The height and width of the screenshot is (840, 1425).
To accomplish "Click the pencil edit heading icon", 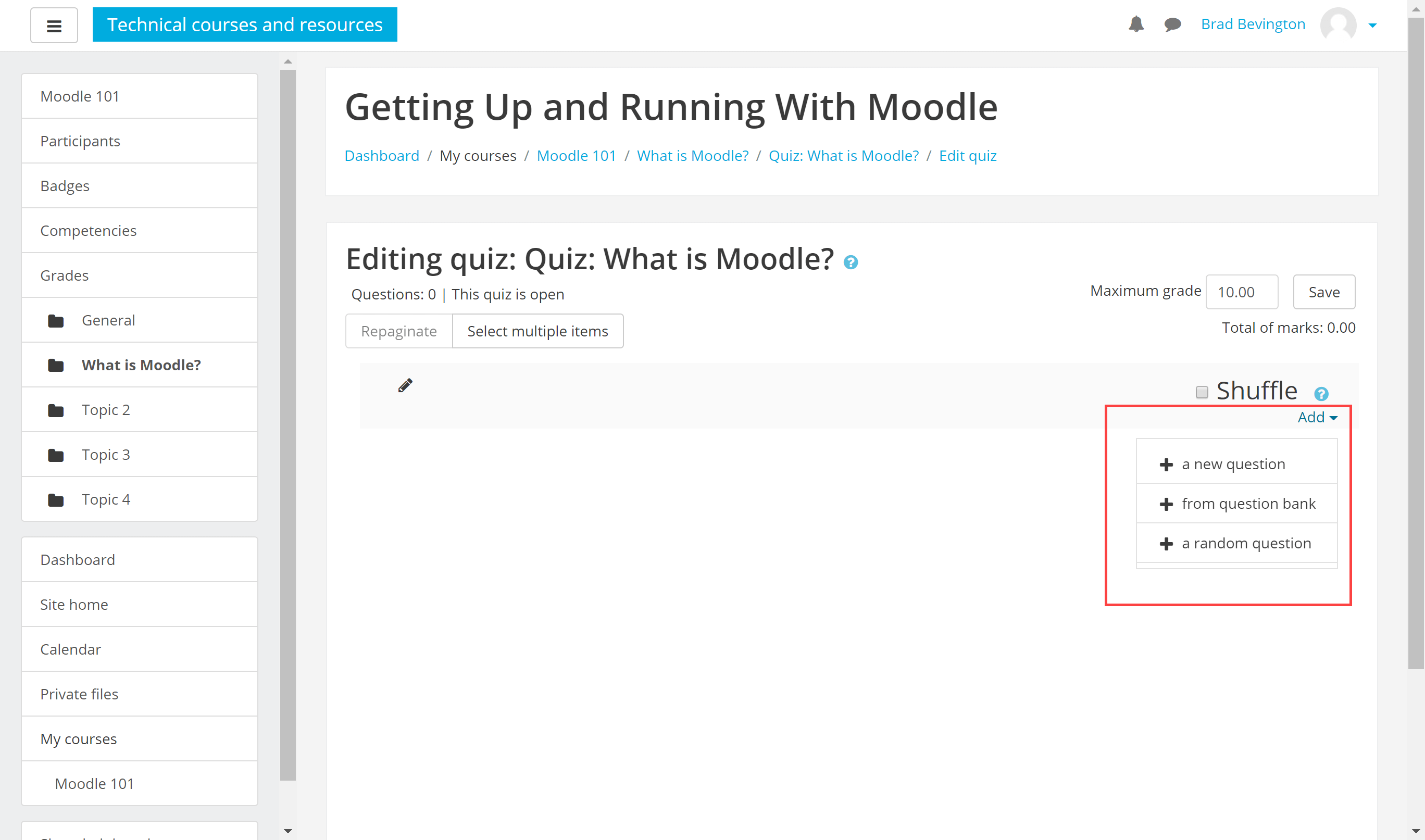I will click(405, 385).
